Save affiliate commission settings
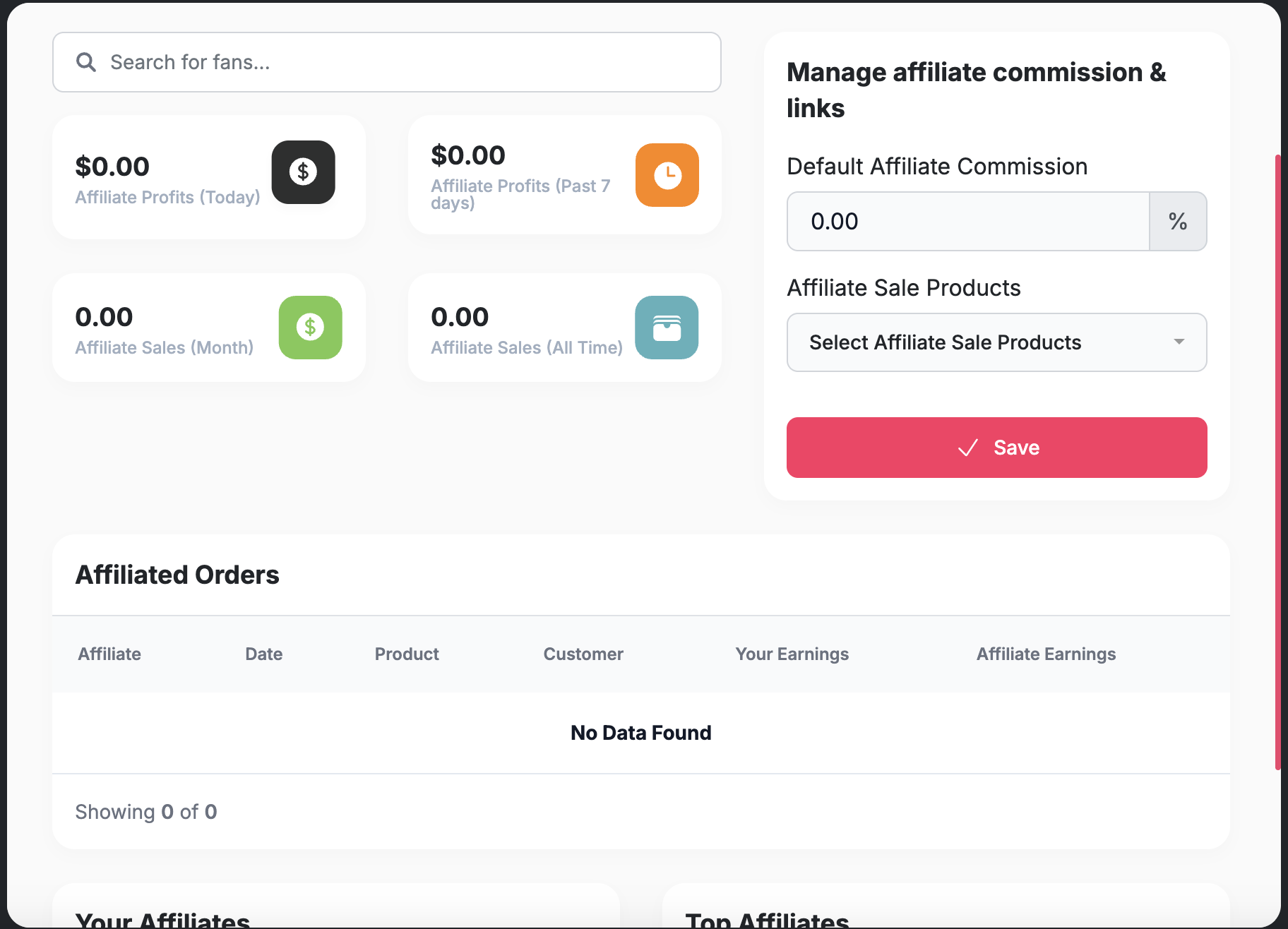This screenshot has height=929, width=1288. point(997,448)
